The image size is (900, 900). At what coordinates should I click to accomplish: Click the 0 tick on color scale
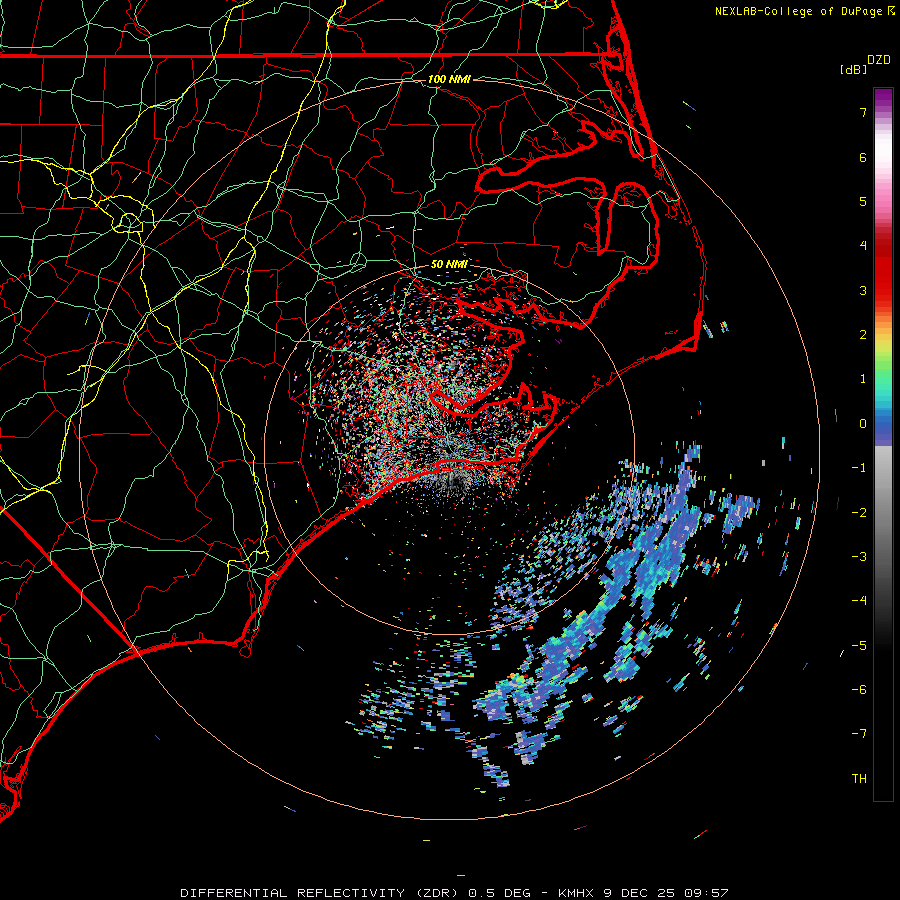[x=863, y=424]
